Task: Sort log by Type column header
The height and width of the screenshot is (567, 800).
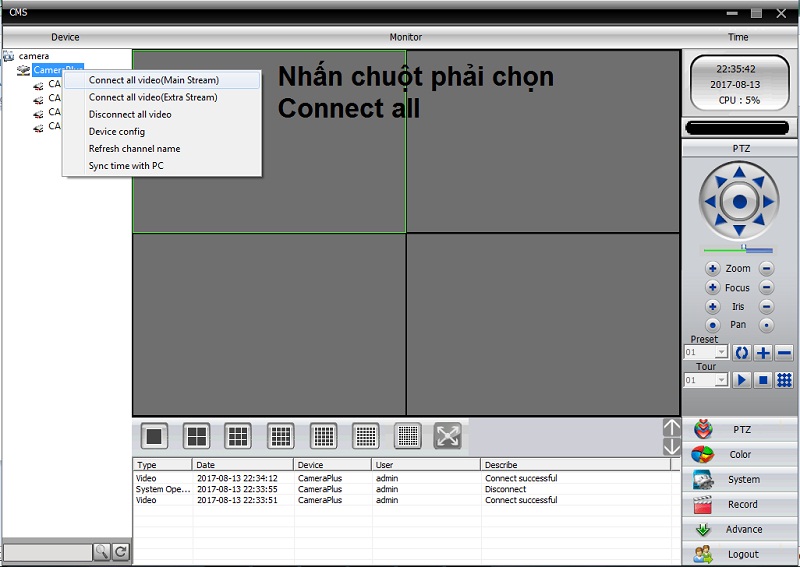Action: [163, 465]
